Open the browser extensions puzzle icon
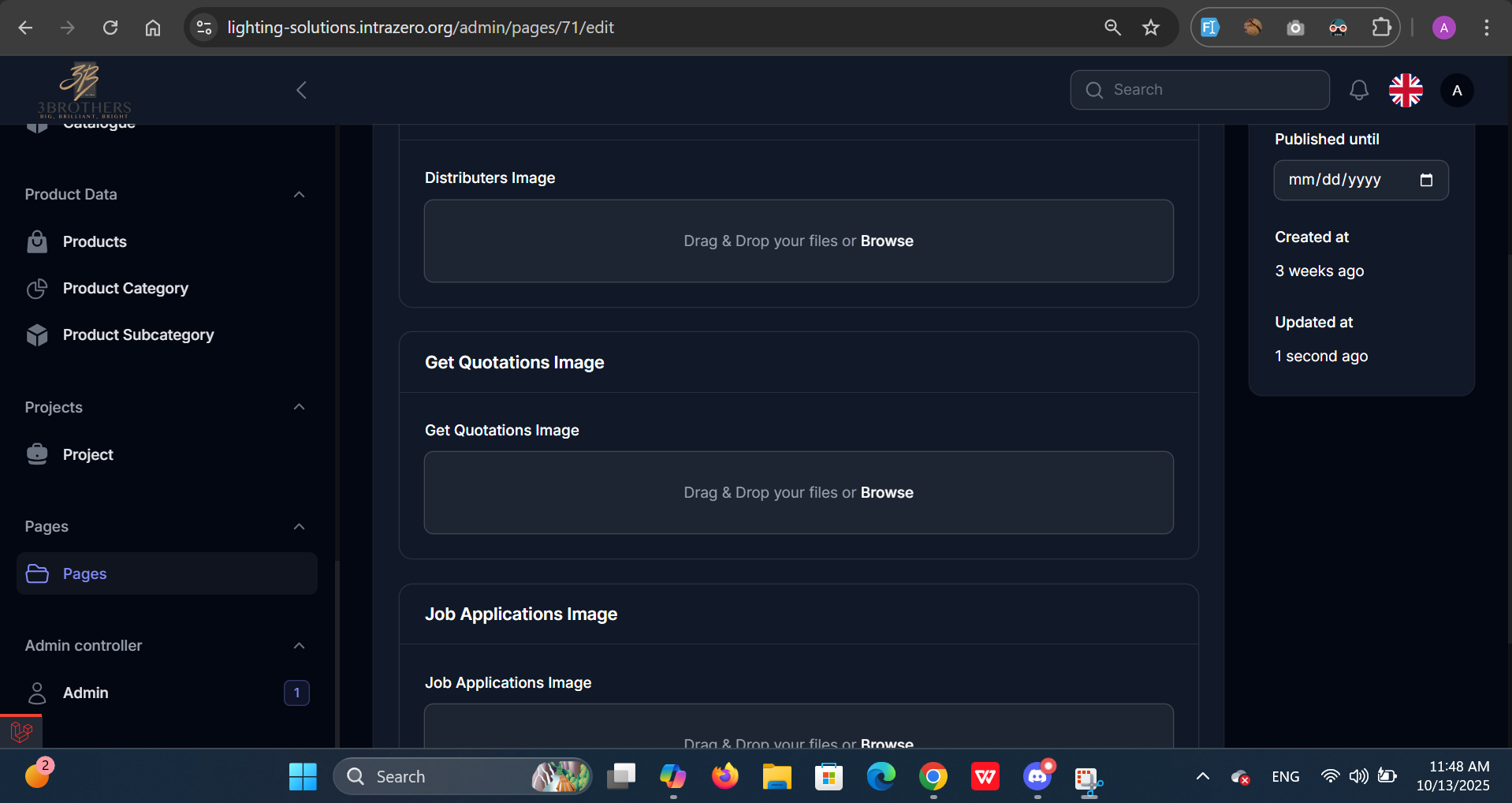The image size is (1512, 803). 1381,28
